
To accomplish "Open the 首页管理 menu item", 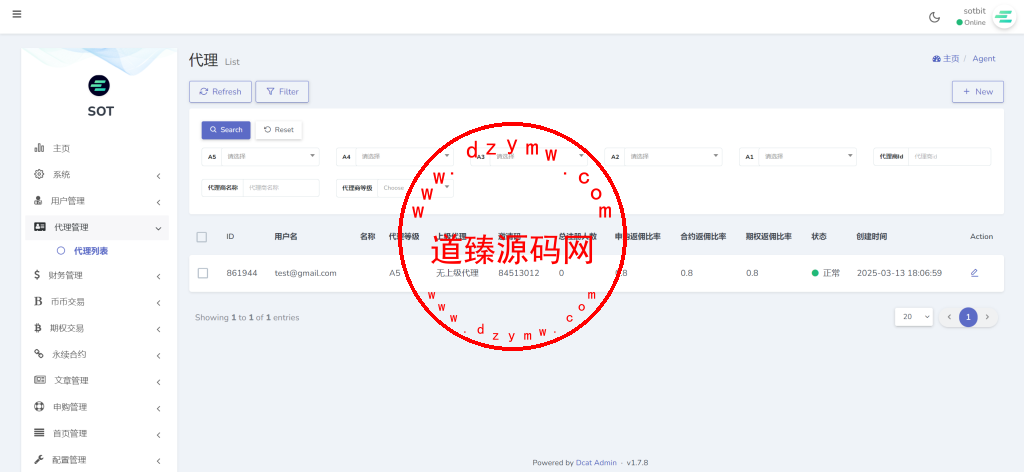I will tap(97, 433).
